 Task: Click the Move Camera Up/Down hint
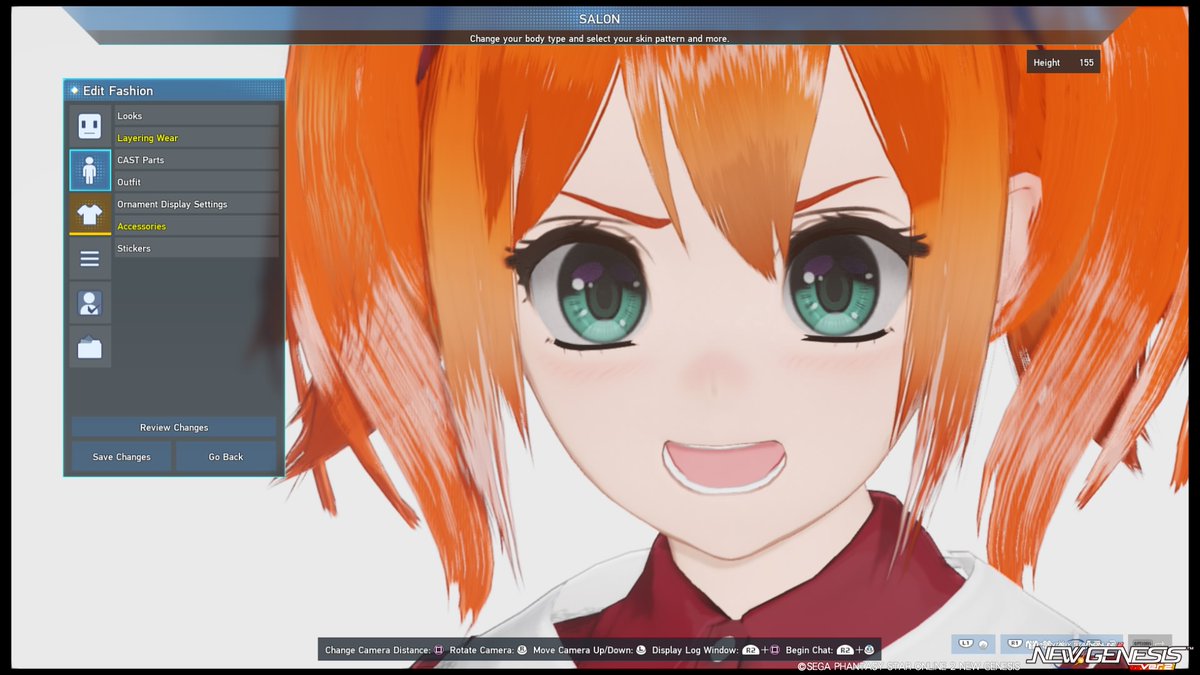point(589,650)
